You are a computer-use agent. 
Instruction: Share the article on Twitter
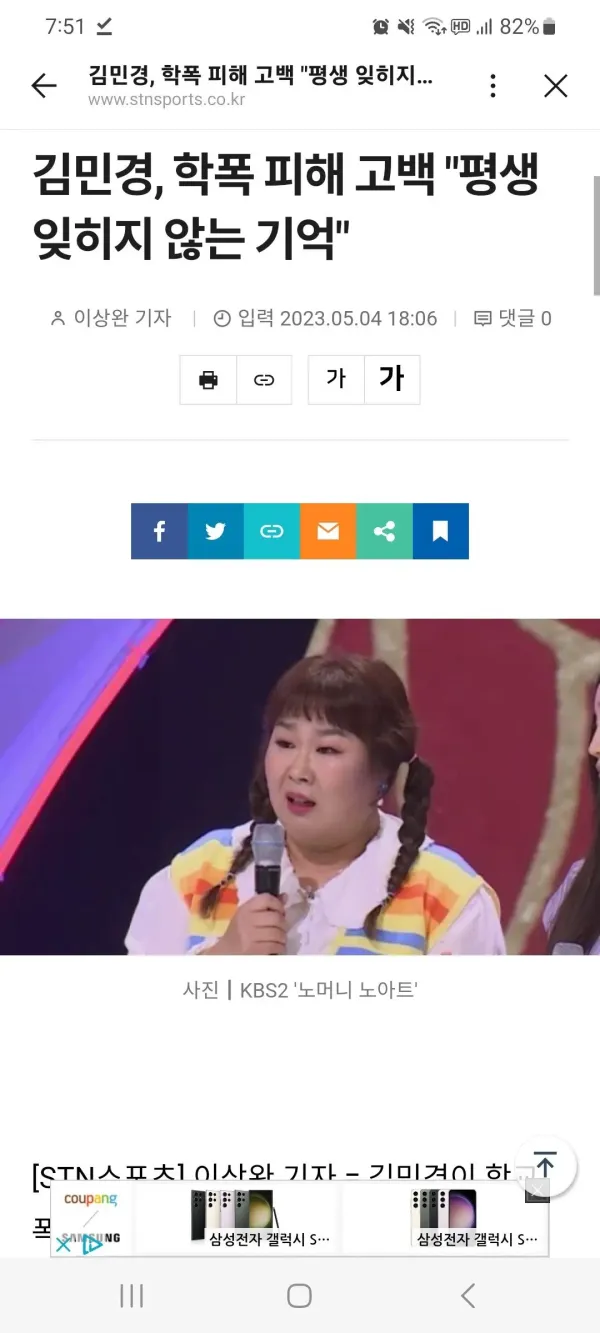pos(215,531)
